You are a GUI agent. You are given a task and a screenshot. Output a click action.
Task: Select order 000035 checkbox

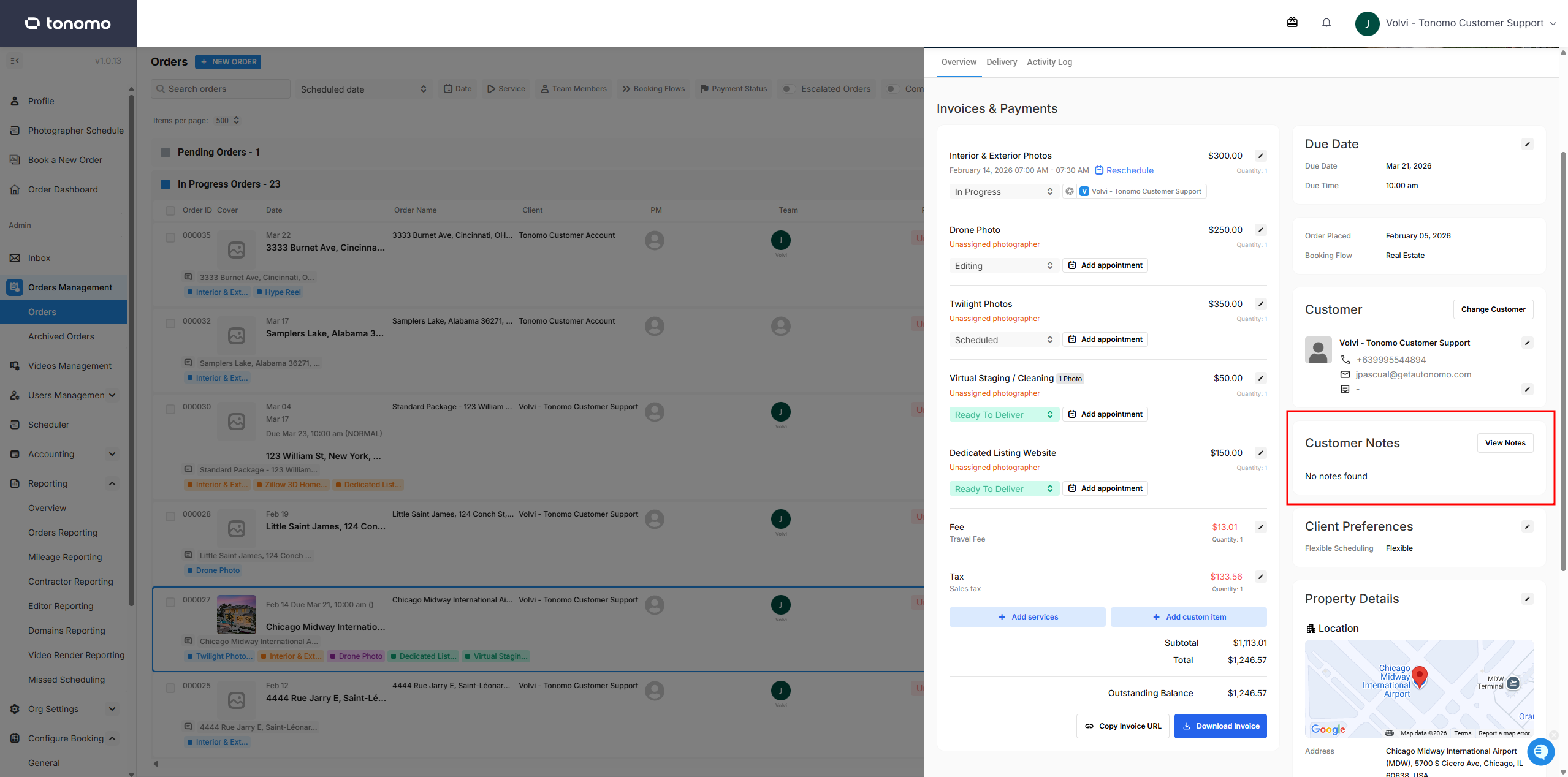click(x=170, y=237)
